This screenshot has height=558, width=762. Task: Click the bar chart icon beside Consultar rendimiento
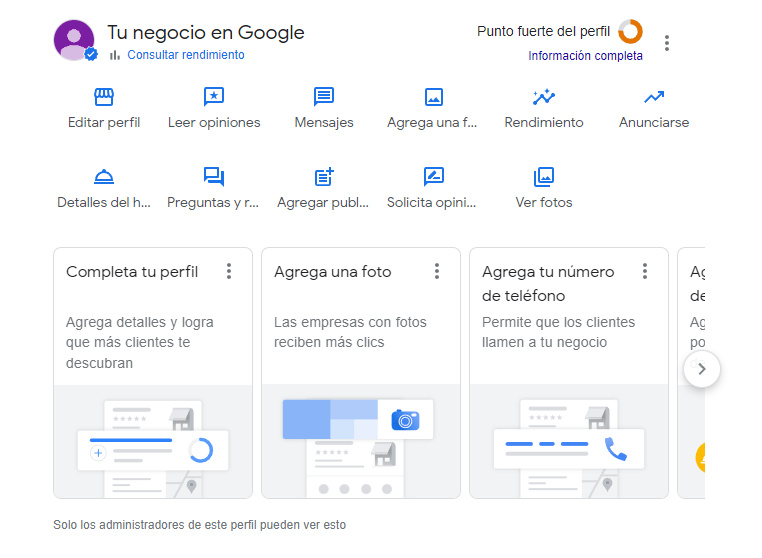point(115,55)
